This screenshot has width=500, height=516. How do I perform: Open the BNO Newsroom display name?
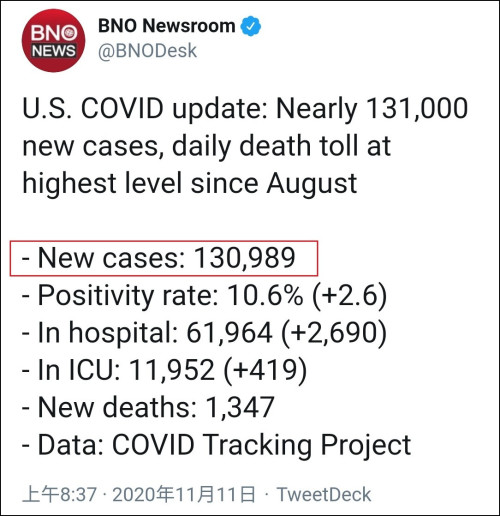pyautogui.click(x=167, y=26)
